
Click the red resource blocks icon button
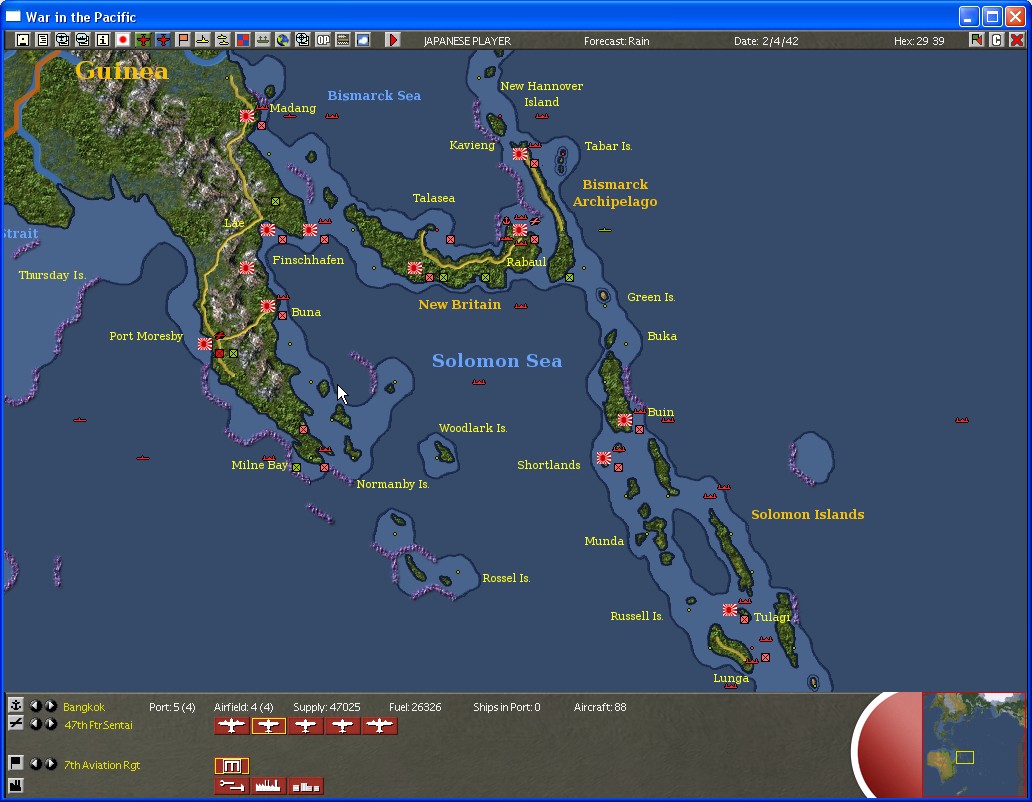(x=305, y=786)
